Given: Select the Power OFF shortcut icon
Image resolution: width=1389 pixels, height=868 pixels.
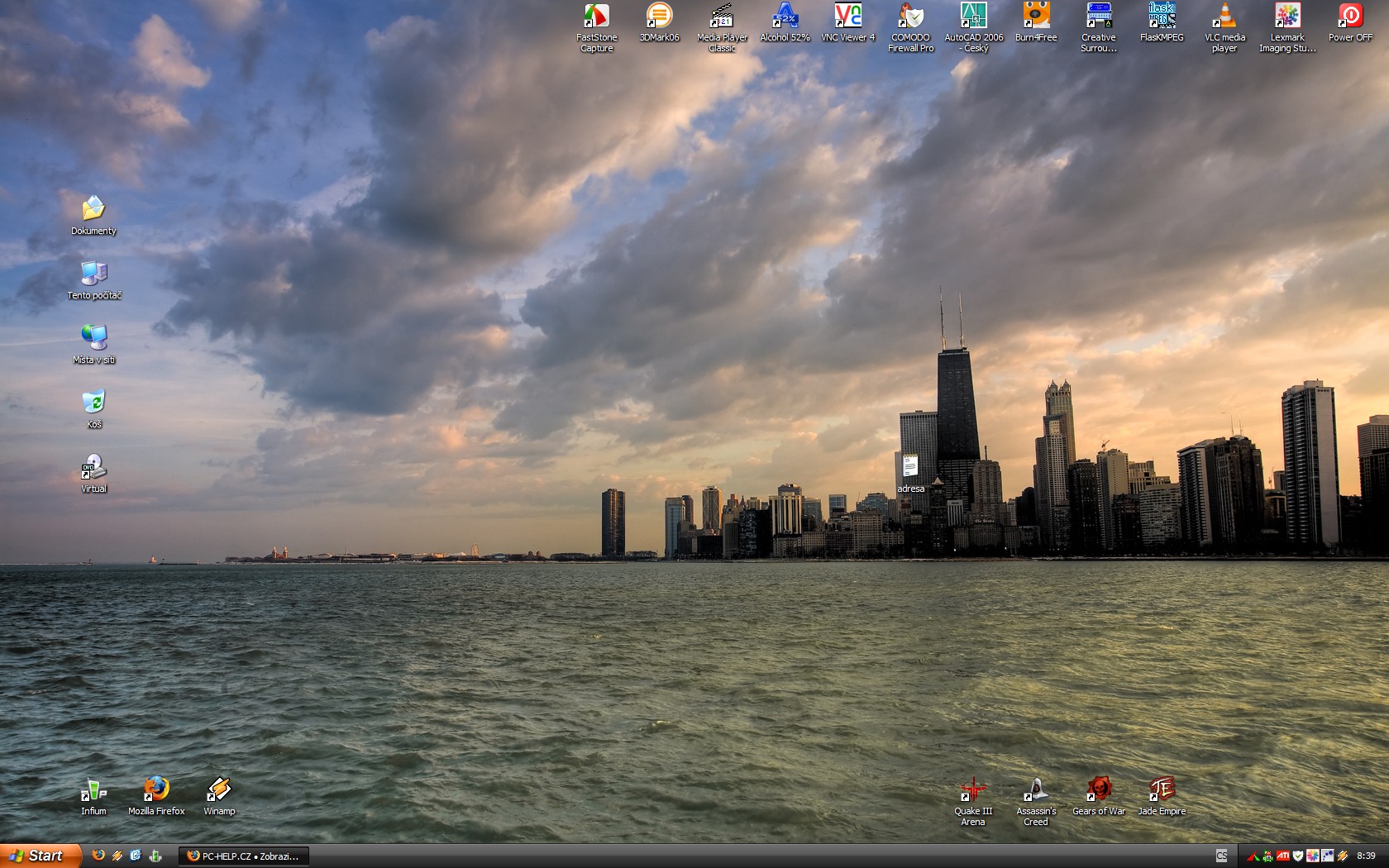Looking at the screenshot, I should point(1350,17).
